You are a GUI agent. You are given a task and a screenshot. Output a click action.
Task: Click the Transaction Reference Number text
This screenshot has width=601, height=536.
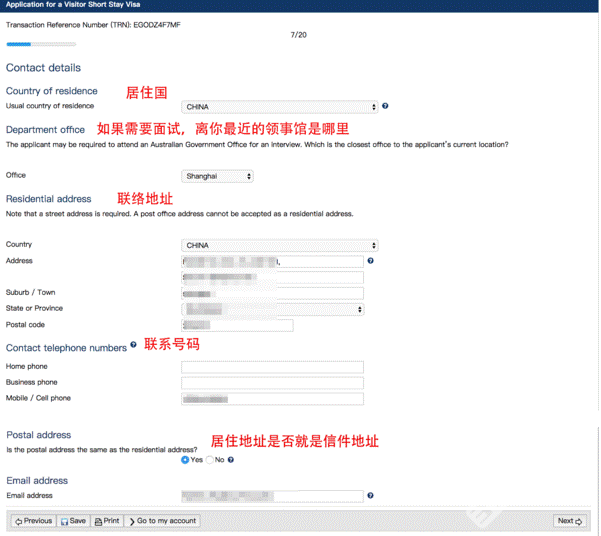[x=93, y=25]
